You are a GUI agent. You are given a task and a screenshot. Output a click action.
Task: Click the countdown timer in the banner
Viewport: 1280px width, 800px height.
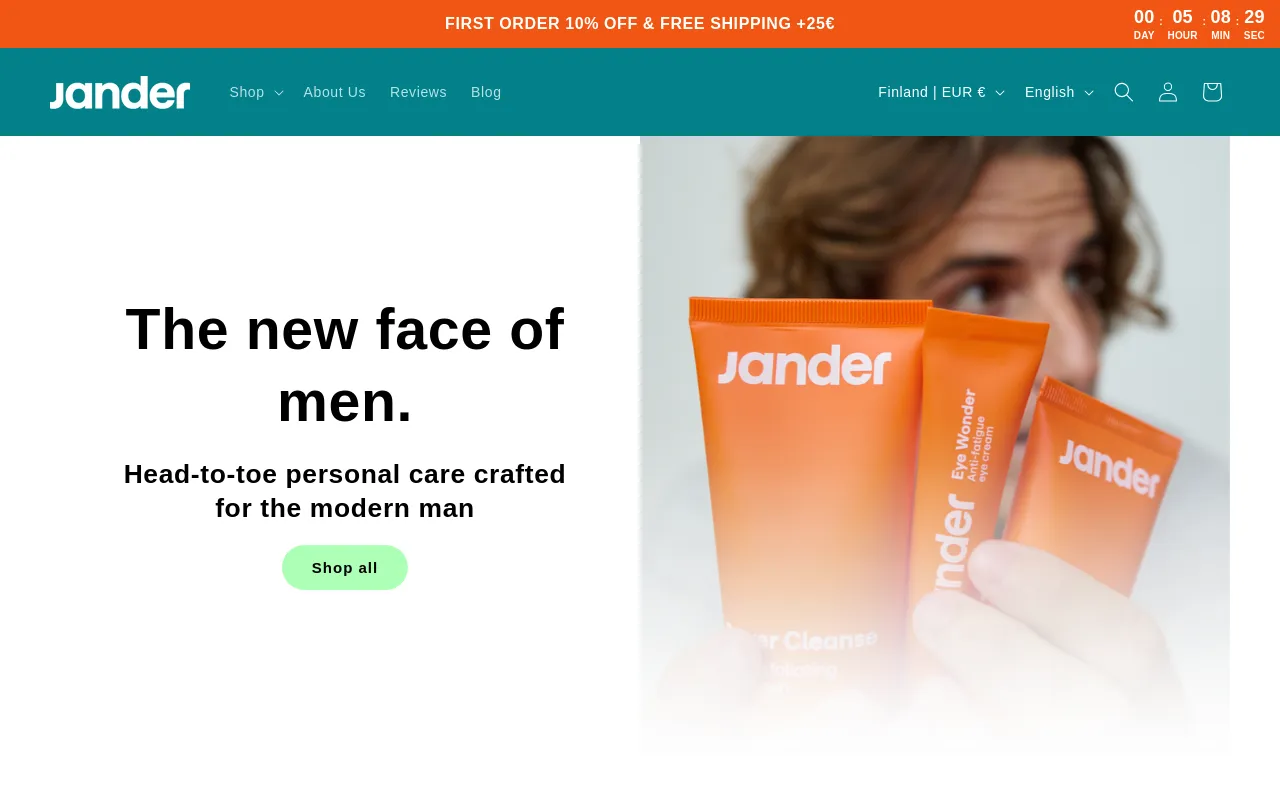pyautogui.click(x=1199, y=24)
